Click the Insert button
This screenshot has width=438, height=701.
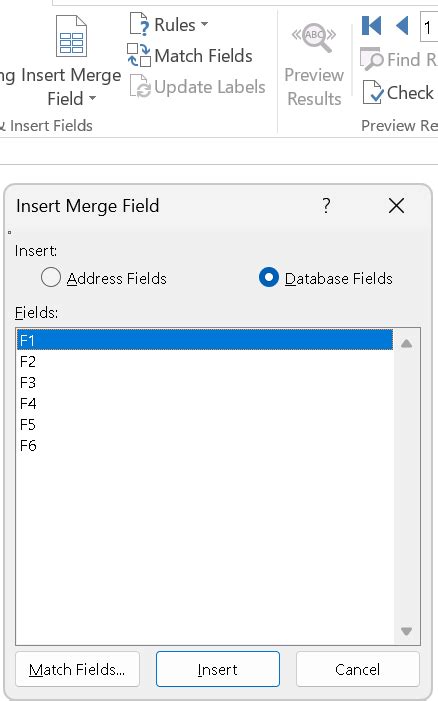click(x=218, y=669)
